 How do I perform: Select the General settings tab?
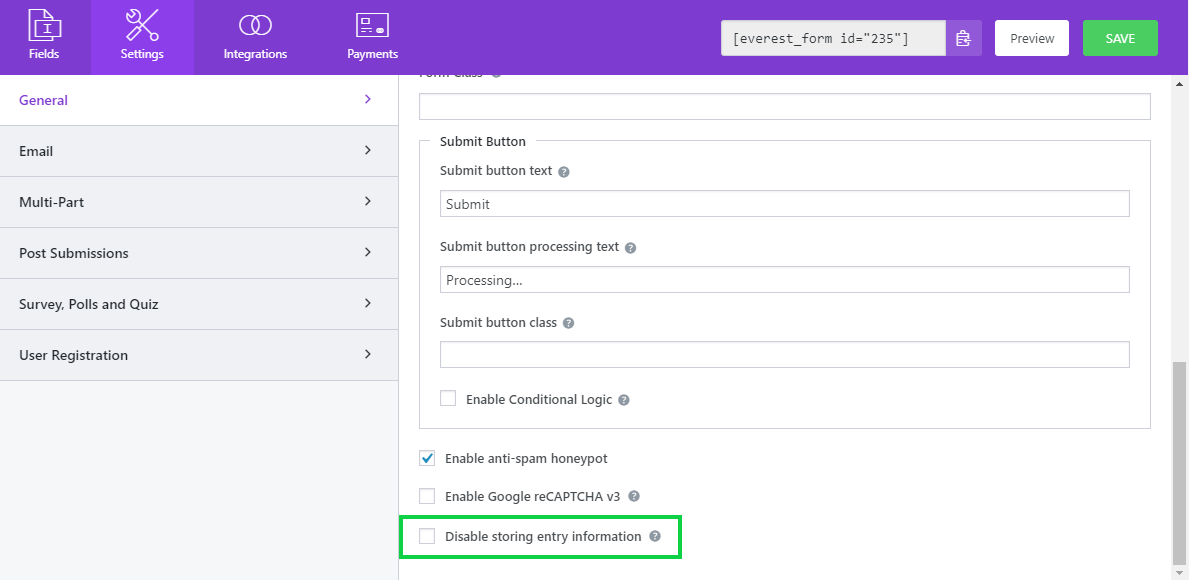tap(44, 100)
